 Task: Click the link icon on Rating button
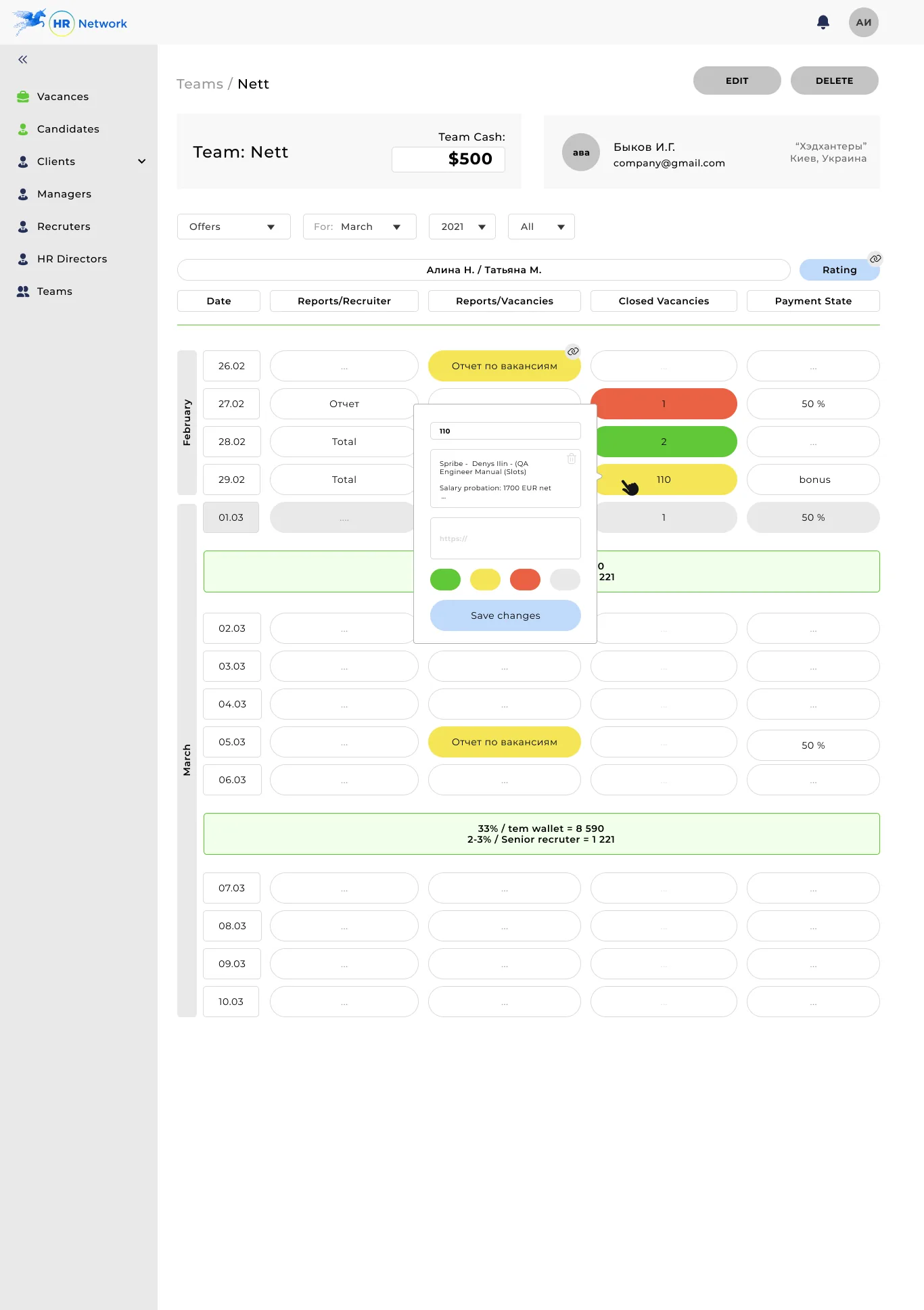pos(875,258)
